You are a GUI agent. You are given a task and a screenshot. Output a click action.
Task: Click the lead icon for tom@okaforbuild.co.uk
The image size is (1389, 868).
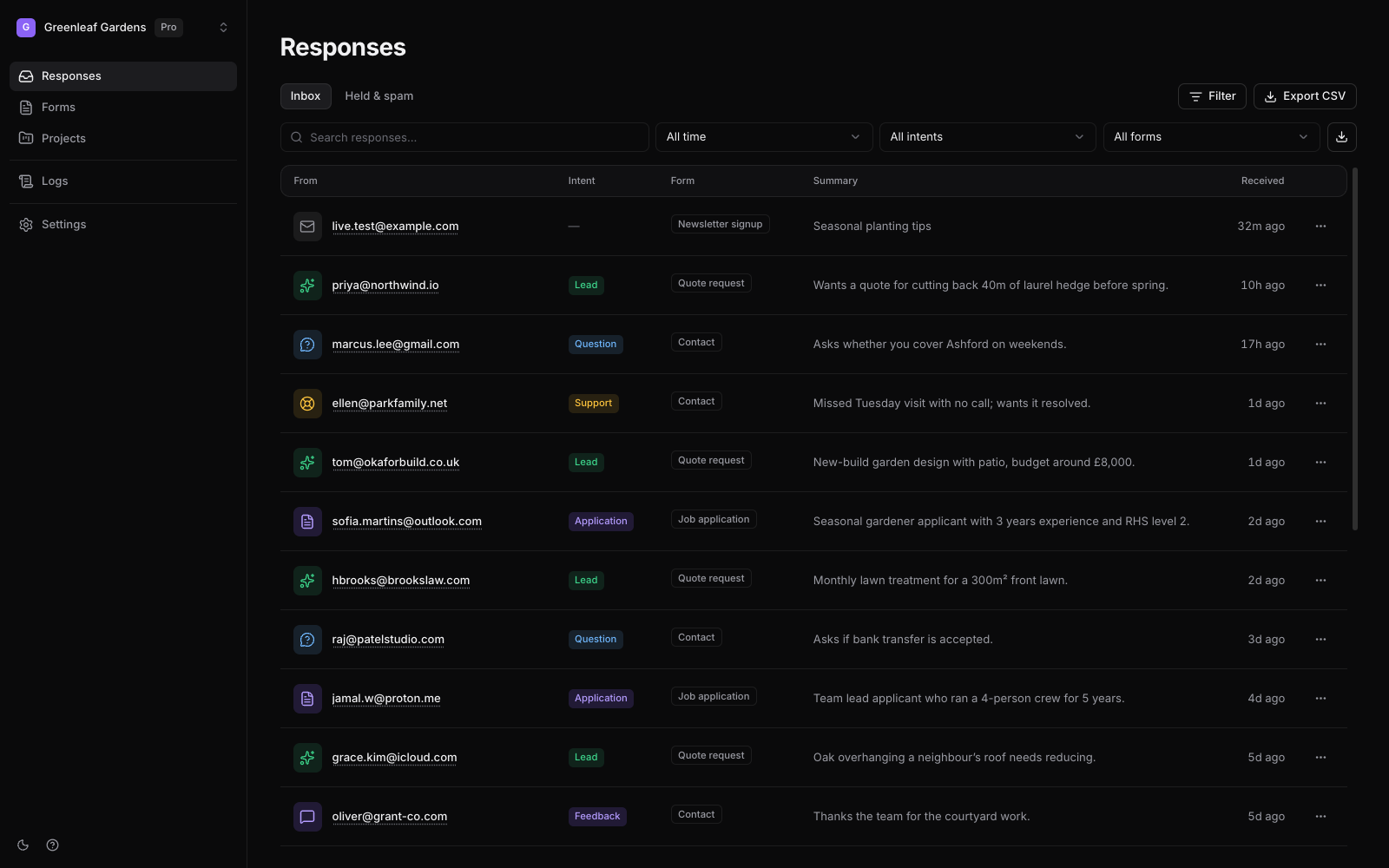pos(307,463)
